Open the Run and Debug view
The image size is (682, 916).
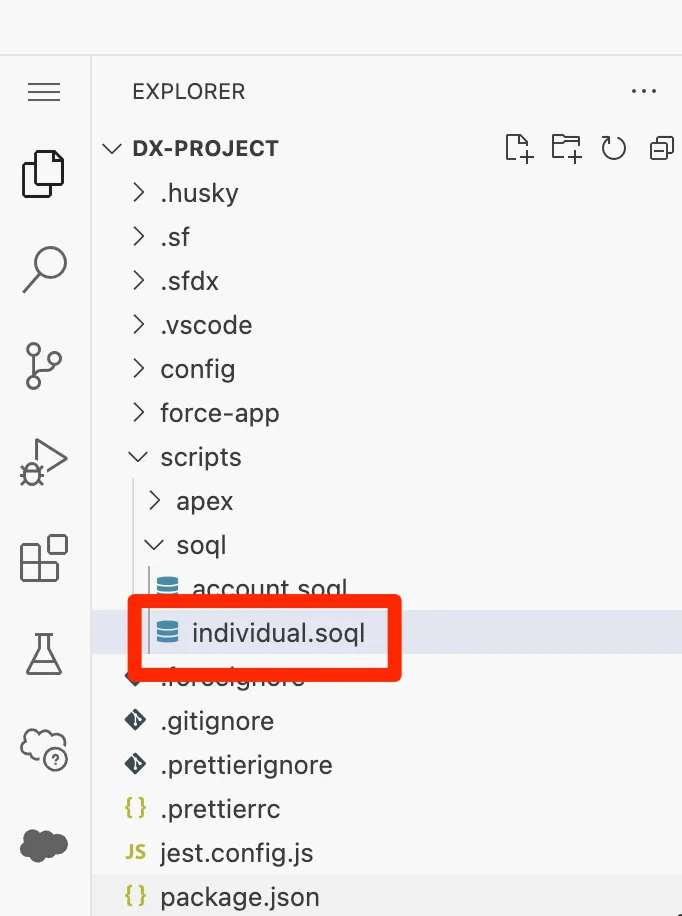point(44,462)
